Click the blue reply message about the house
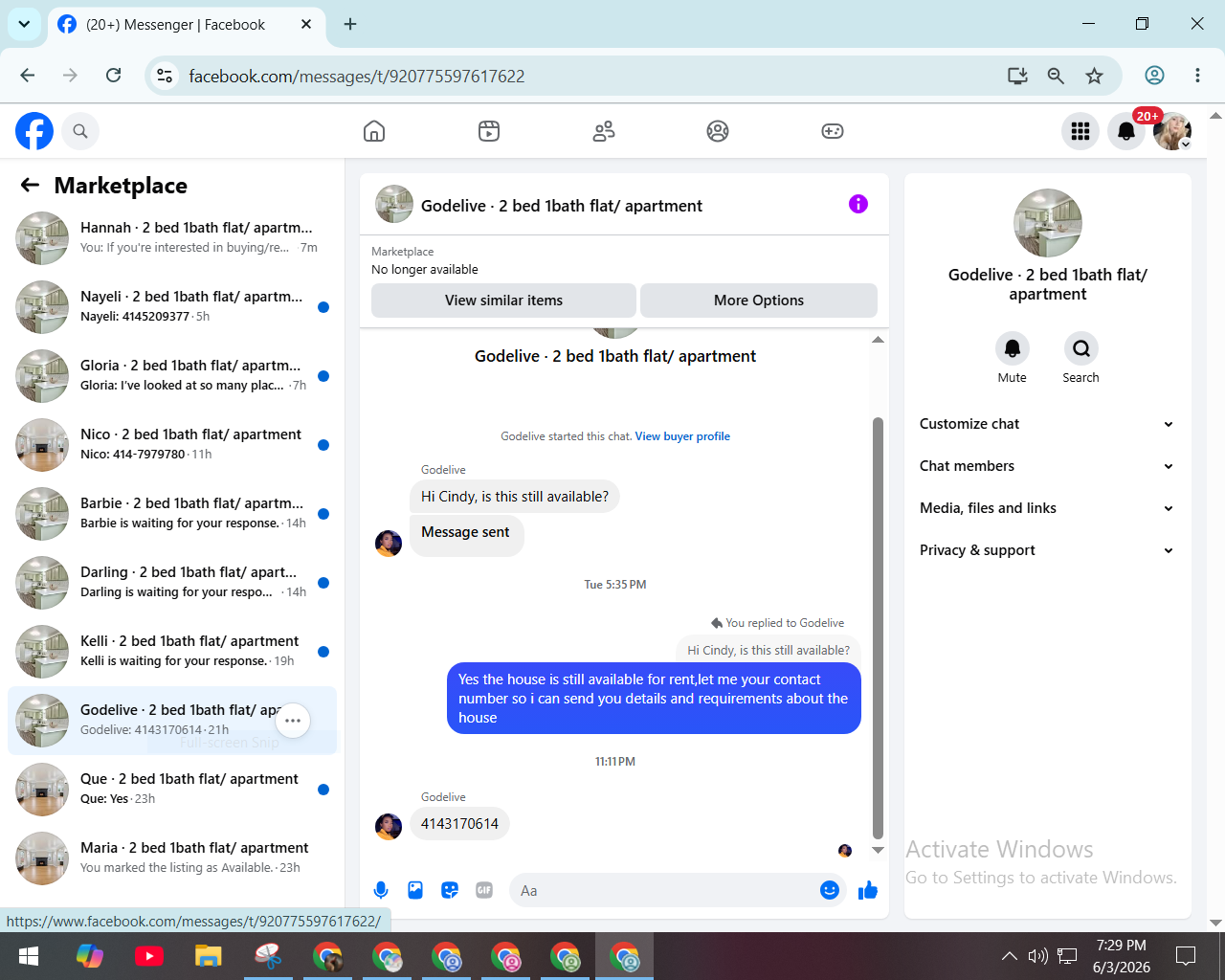 point(654,699)
